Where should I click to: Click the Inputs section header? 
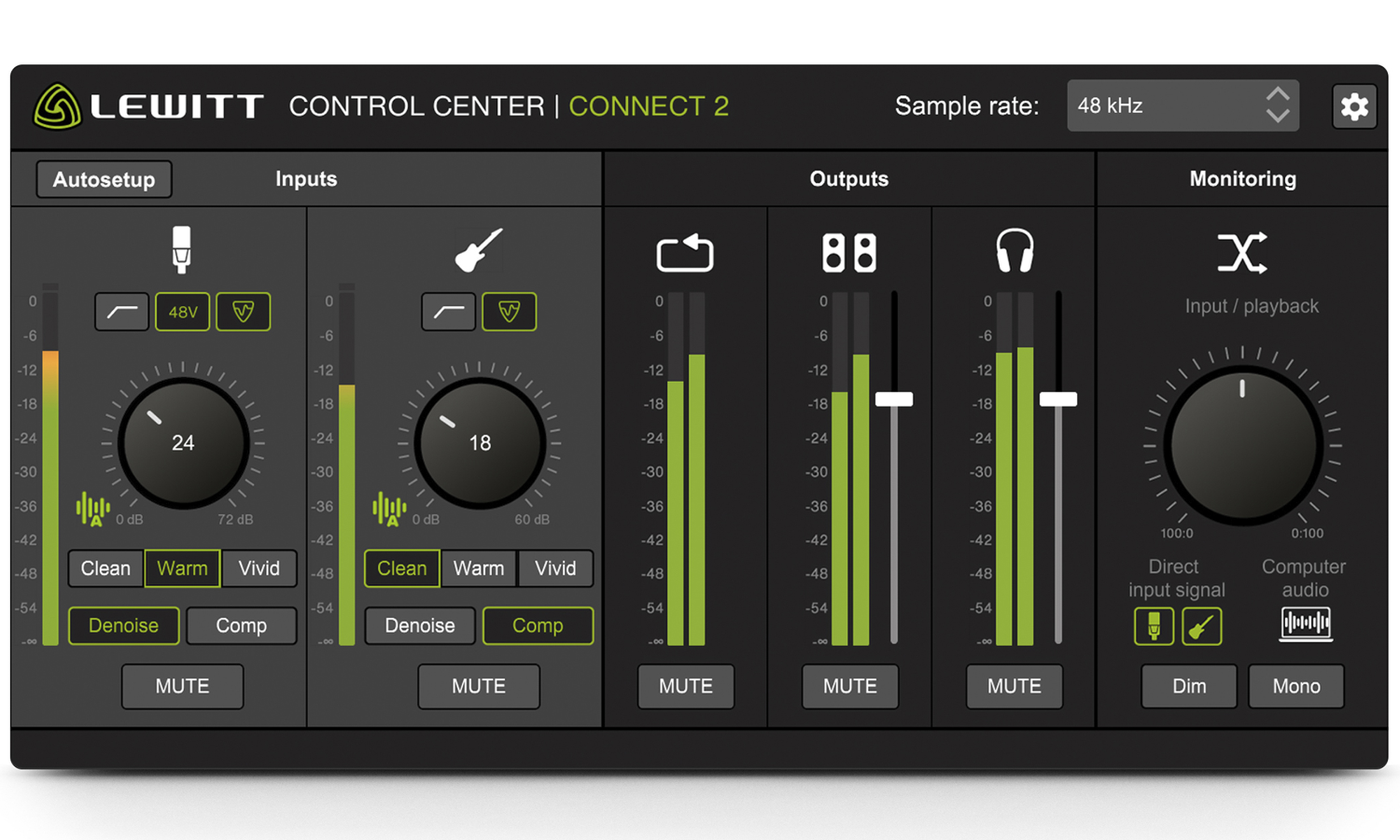click(x=306, y=179)
